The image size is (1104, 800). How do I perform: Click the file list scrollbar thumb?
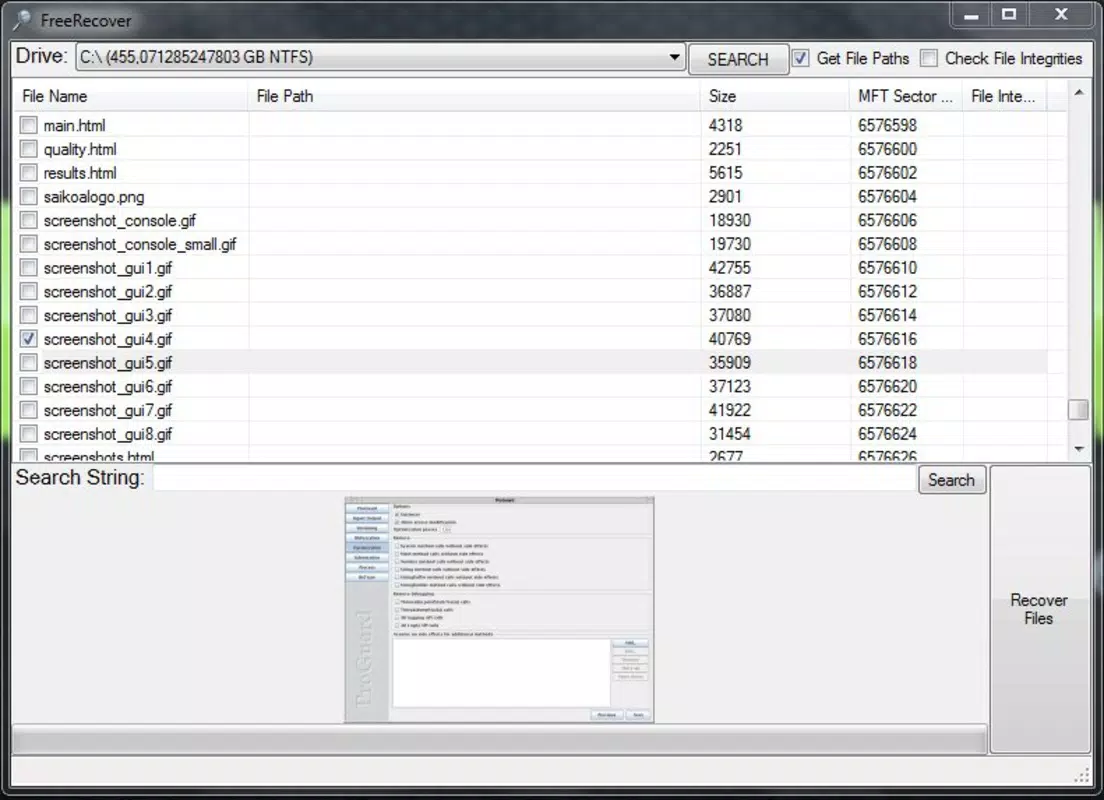[x=1079, y=410]
